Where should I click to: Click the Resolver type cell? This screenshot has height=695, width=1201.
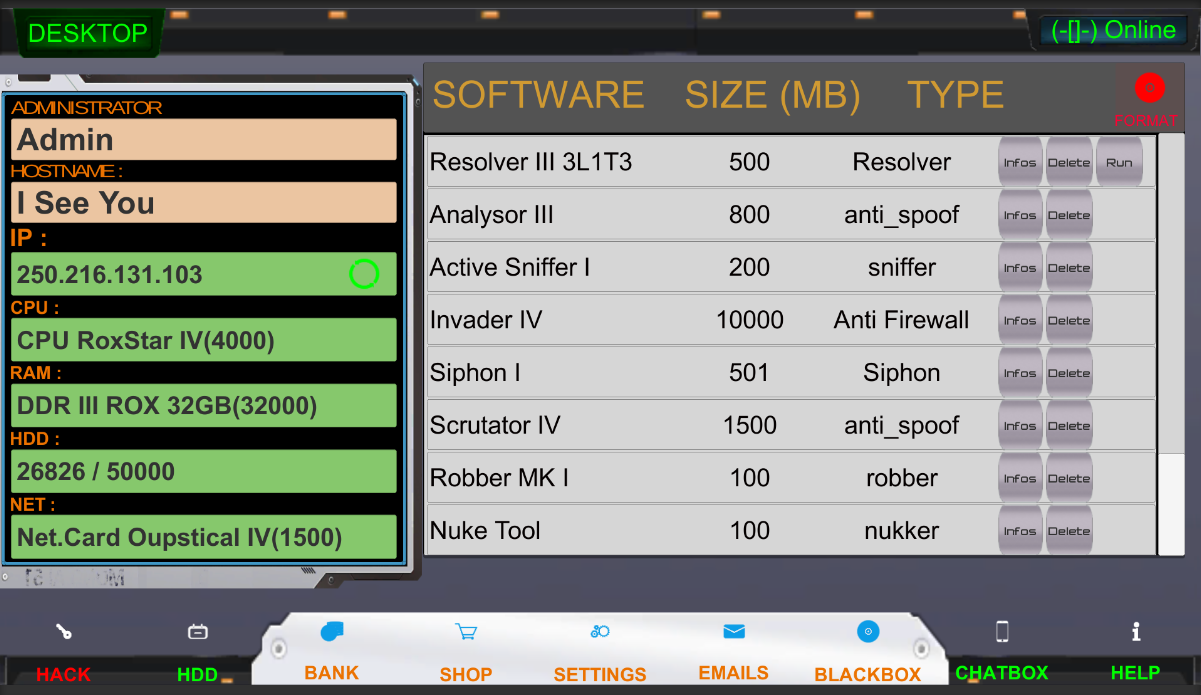[x=902, y=162]
